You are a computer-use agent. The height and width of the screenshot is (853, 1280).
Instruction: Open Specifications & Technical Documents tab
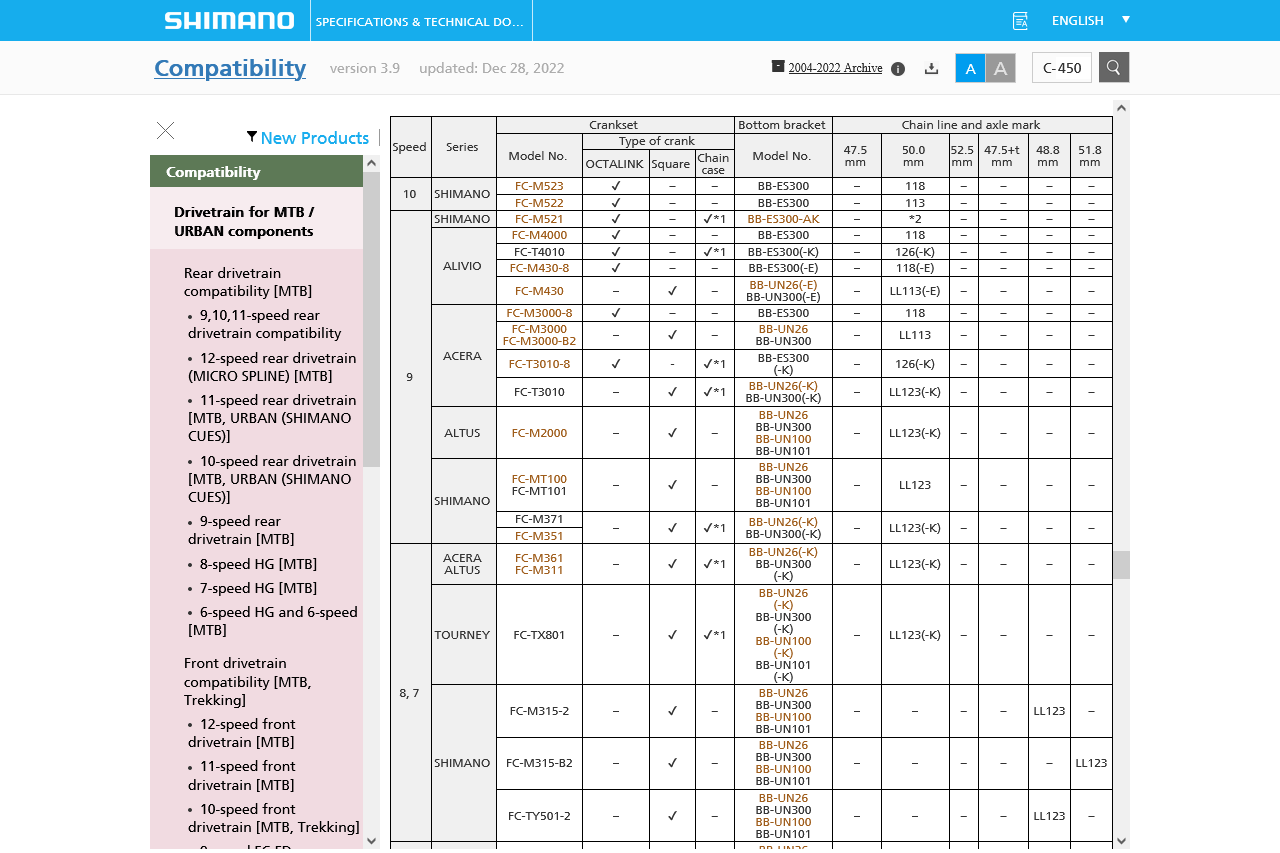click(x=420, y=21)
